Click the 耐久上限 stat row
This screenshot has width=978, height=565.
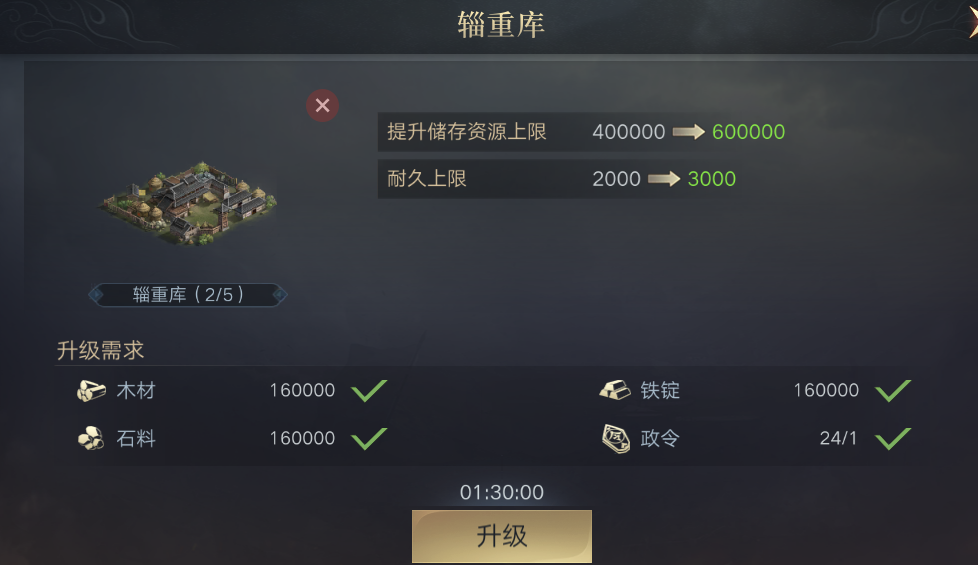point(581,179)
